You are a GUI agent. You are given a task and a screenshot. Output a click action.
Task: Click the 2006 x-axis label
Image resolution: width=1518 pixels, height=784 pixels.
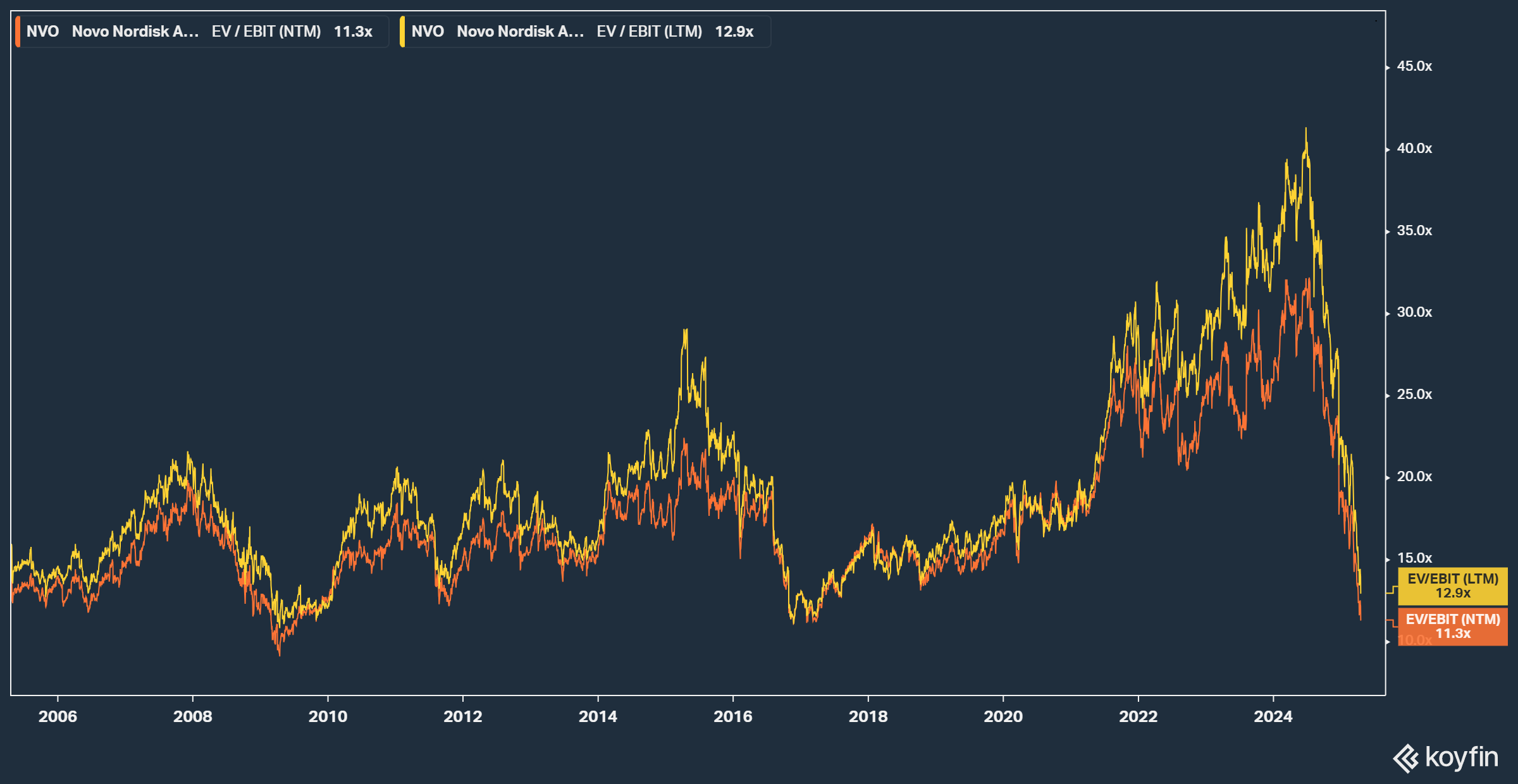(58, 716)
